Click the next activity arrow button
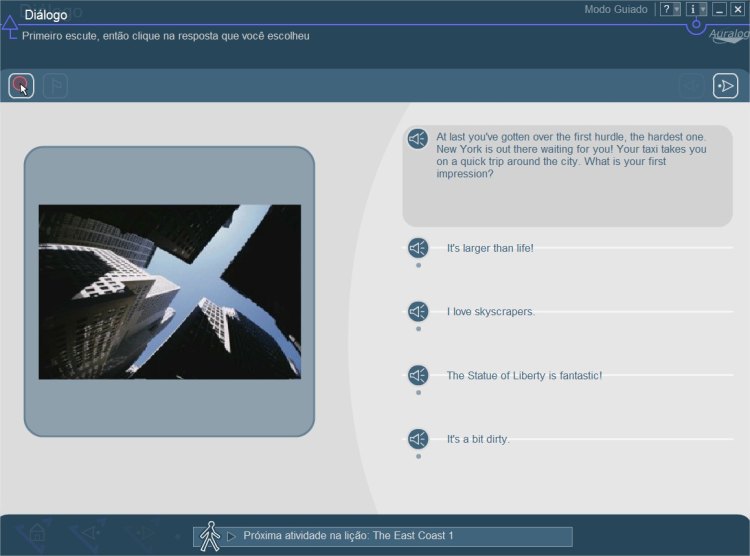 point(725,86)
